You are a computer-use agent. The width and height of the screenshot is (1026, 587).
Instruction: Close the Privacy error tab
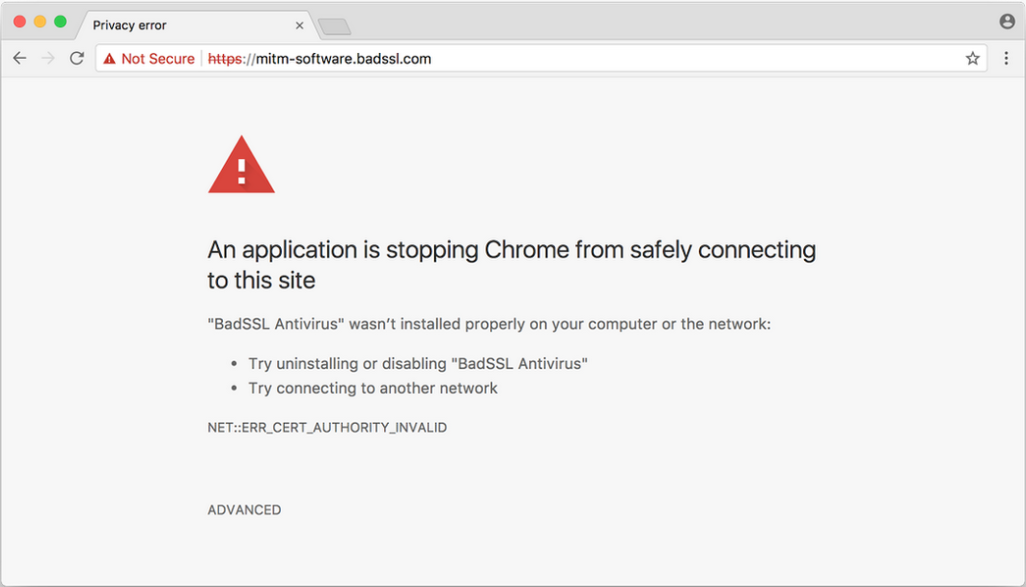click(x=299, y=24)
